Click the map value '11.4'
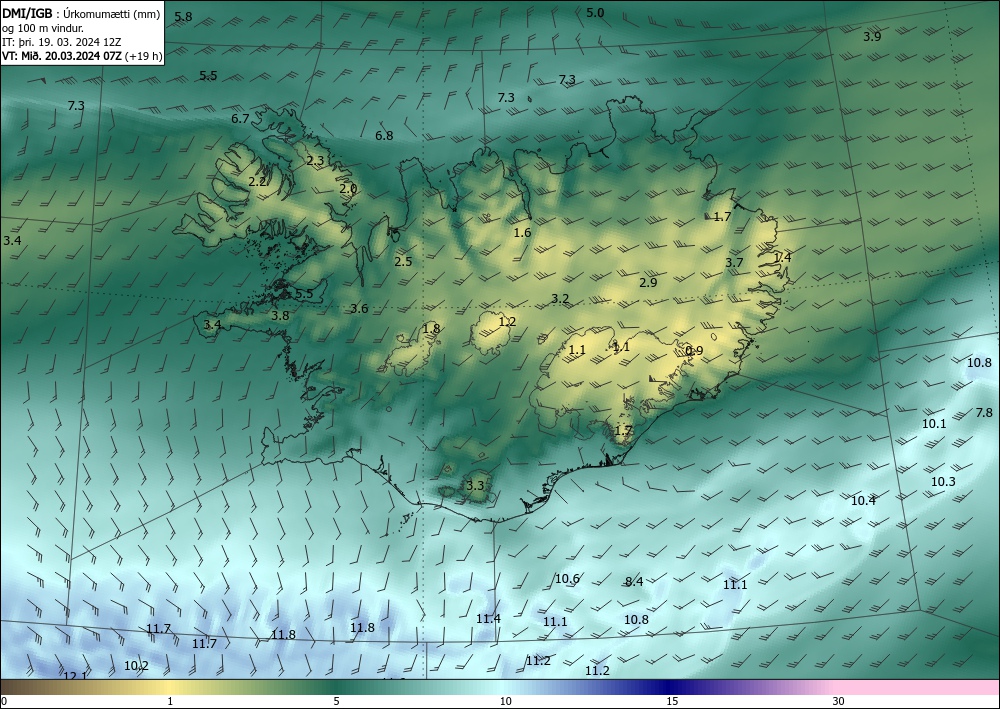The width and height of the screenshot is (1000, 709). pos(489,618)
